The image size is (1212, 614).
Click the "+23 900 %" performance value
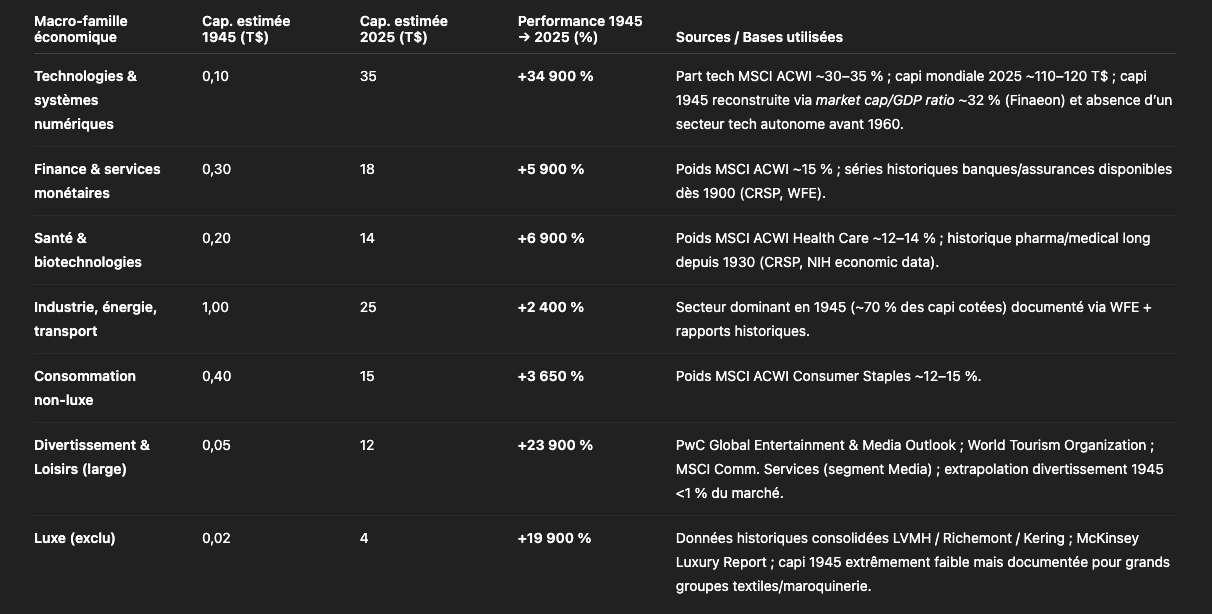tap(555, 445)
